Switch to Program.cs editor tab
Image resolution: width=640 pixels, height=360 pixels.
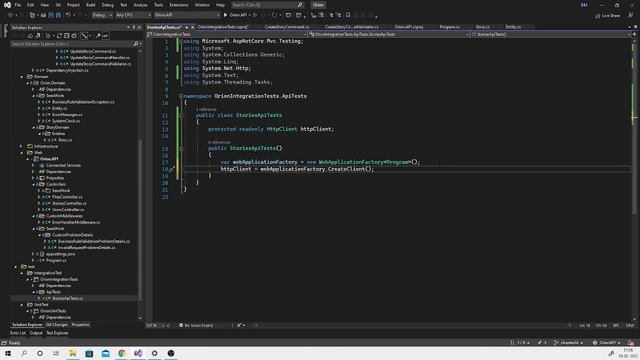[x=450, y=27]
